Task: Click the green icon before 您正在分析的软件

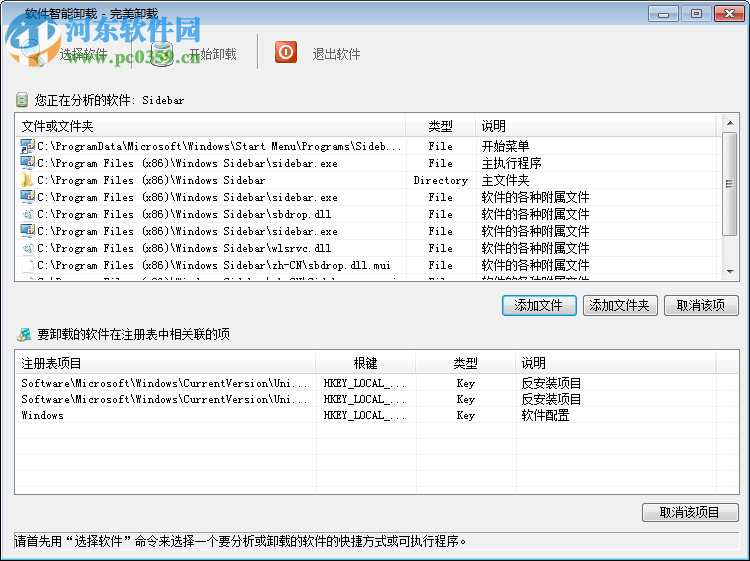Action: (x=22, y=99)
